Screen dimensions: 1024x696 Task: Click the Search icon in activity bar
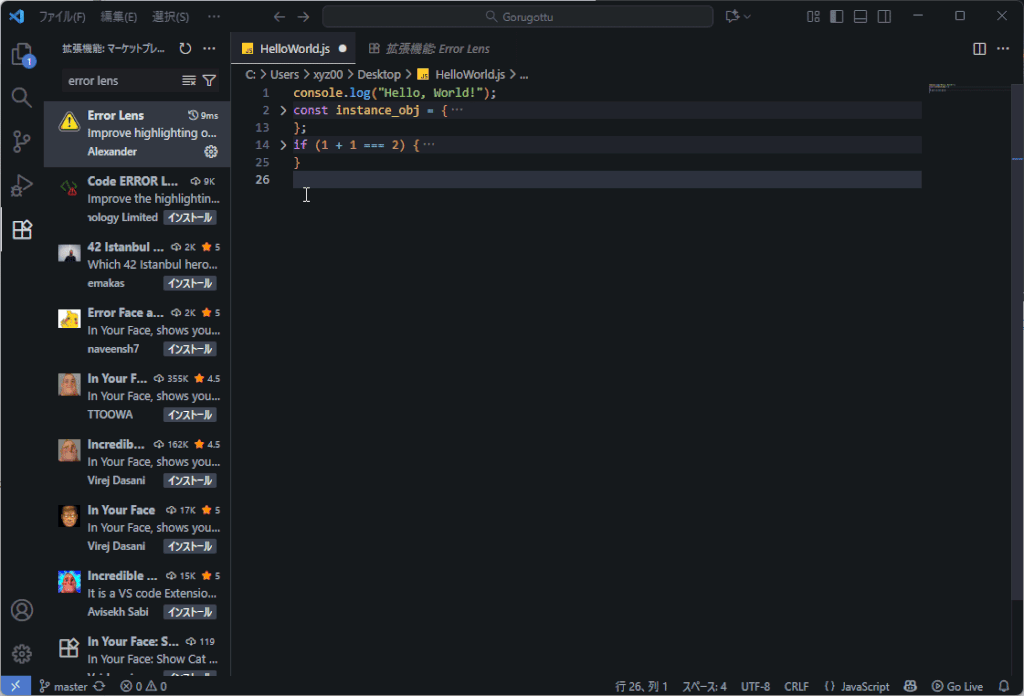tap(21, 97)
